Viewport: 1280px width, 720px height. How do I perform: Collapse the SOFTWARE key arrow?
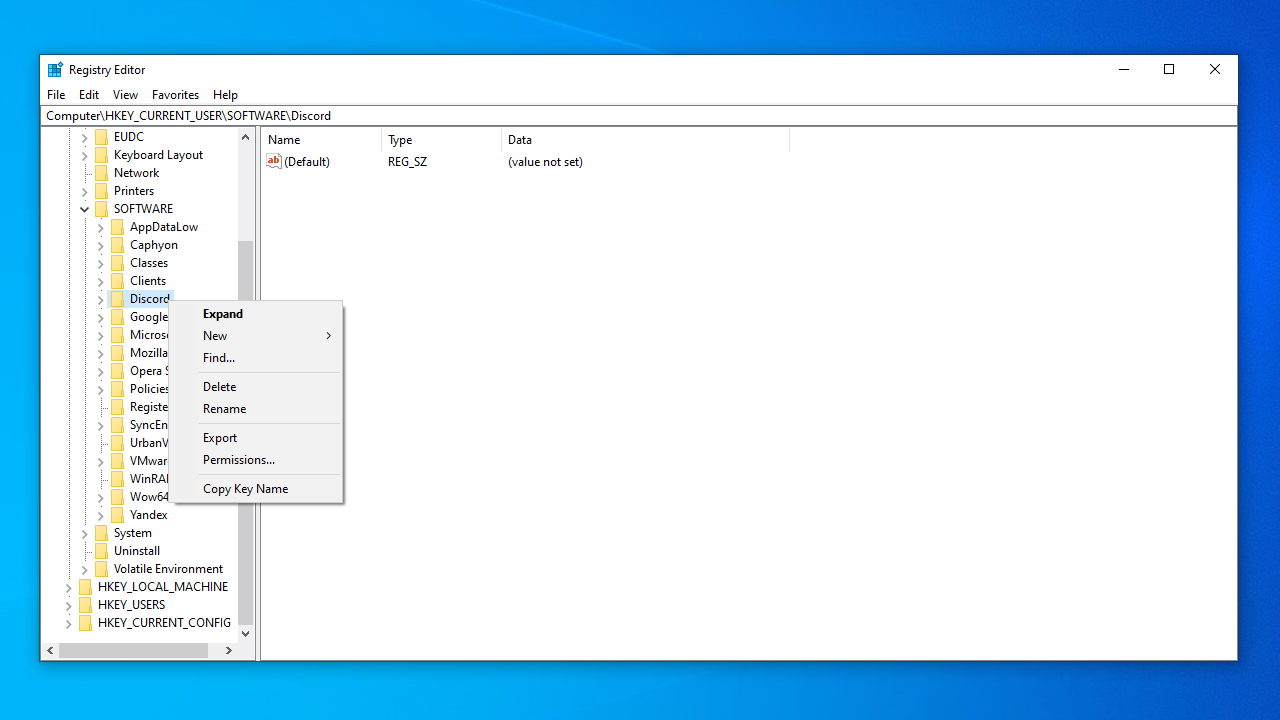tap(85, 209)
